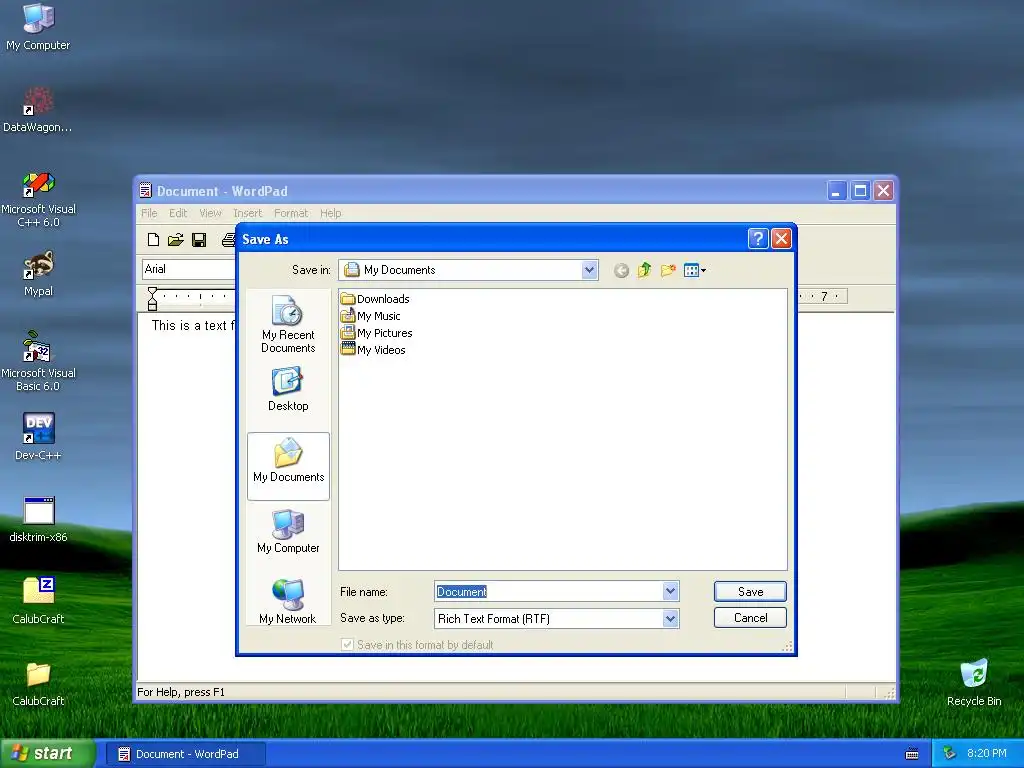The image size is (1024, 768).
Task: Open Microsoft Visual Basic 6.0 shortcut
Action: (38, 362)
